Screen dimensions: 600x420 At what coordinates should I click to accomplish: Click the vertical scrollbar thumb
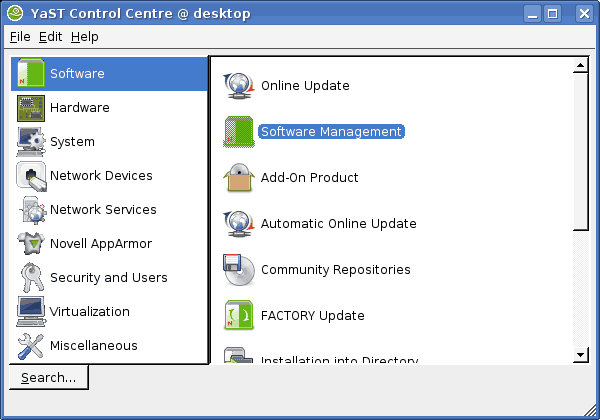[x=580, y=152]
